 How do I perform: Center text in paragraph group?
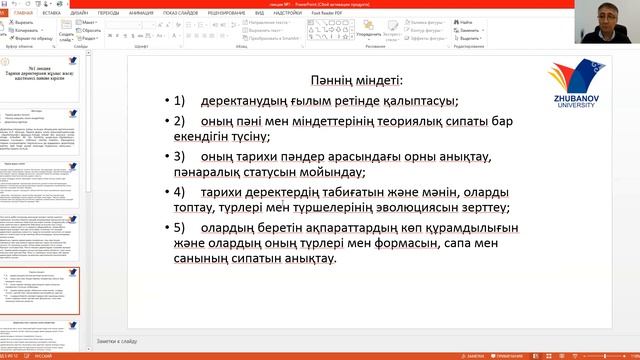(197, 36)
